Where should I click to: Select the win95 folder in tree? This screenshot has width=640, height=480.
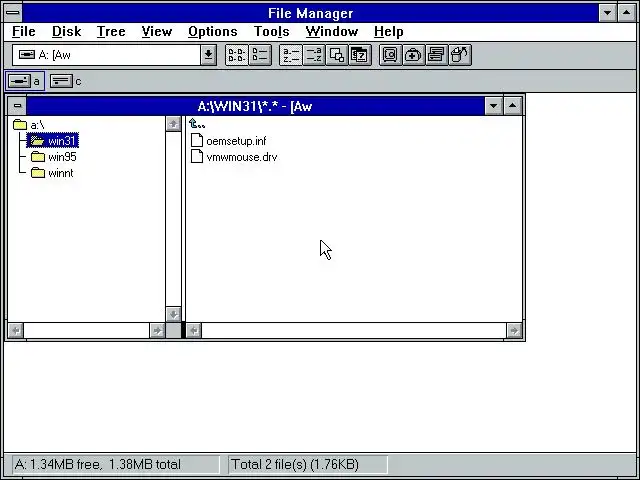tap(53, 157)
